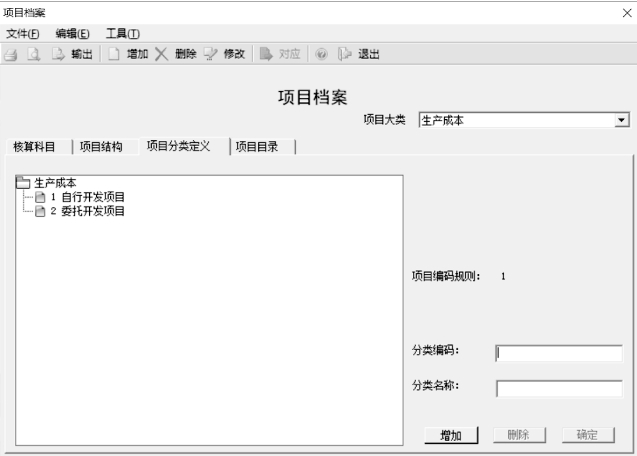Click the bottom 删除 button

519,435
